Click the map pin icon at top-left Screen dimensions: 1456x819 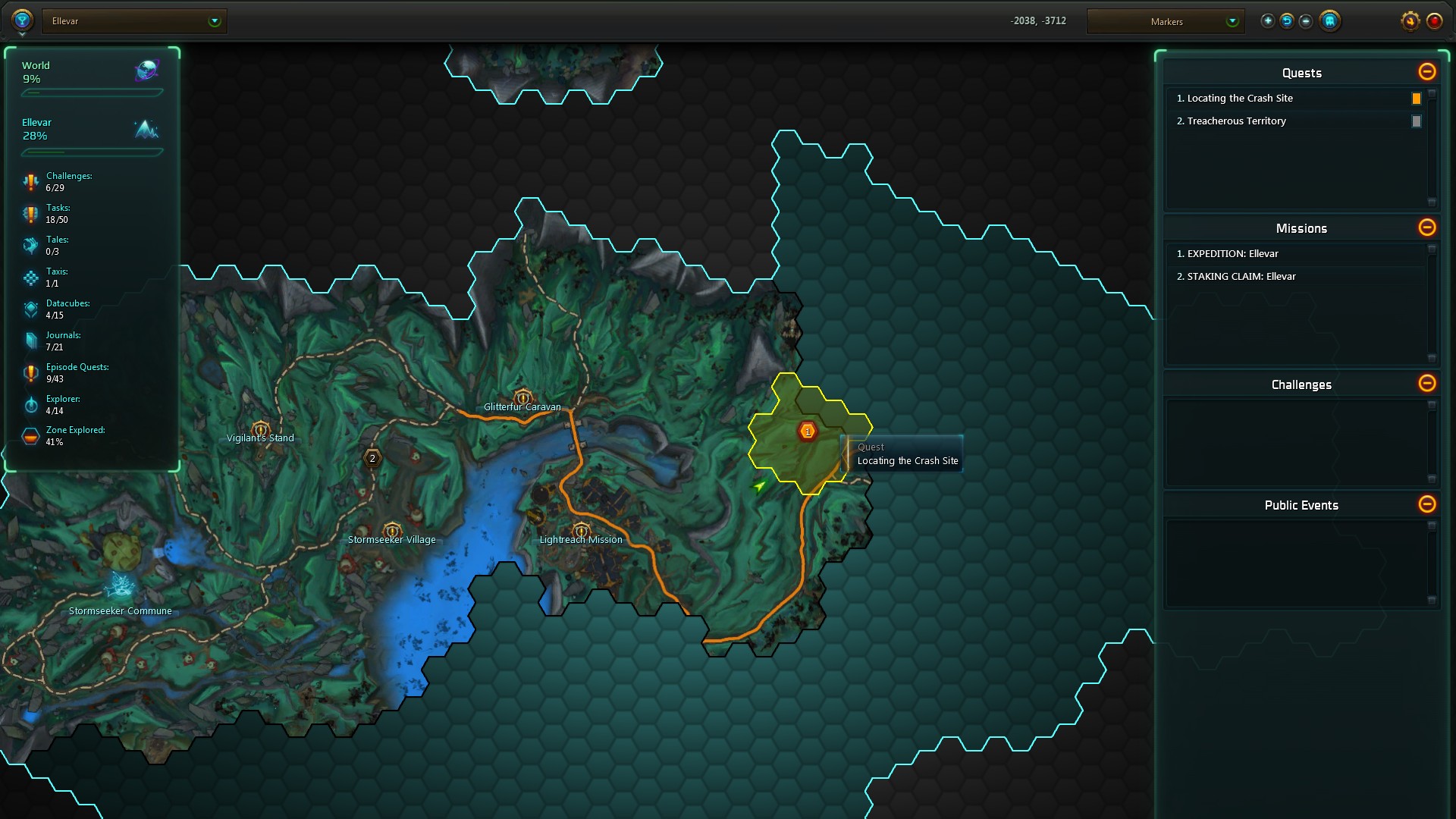(x=22, y=20)
